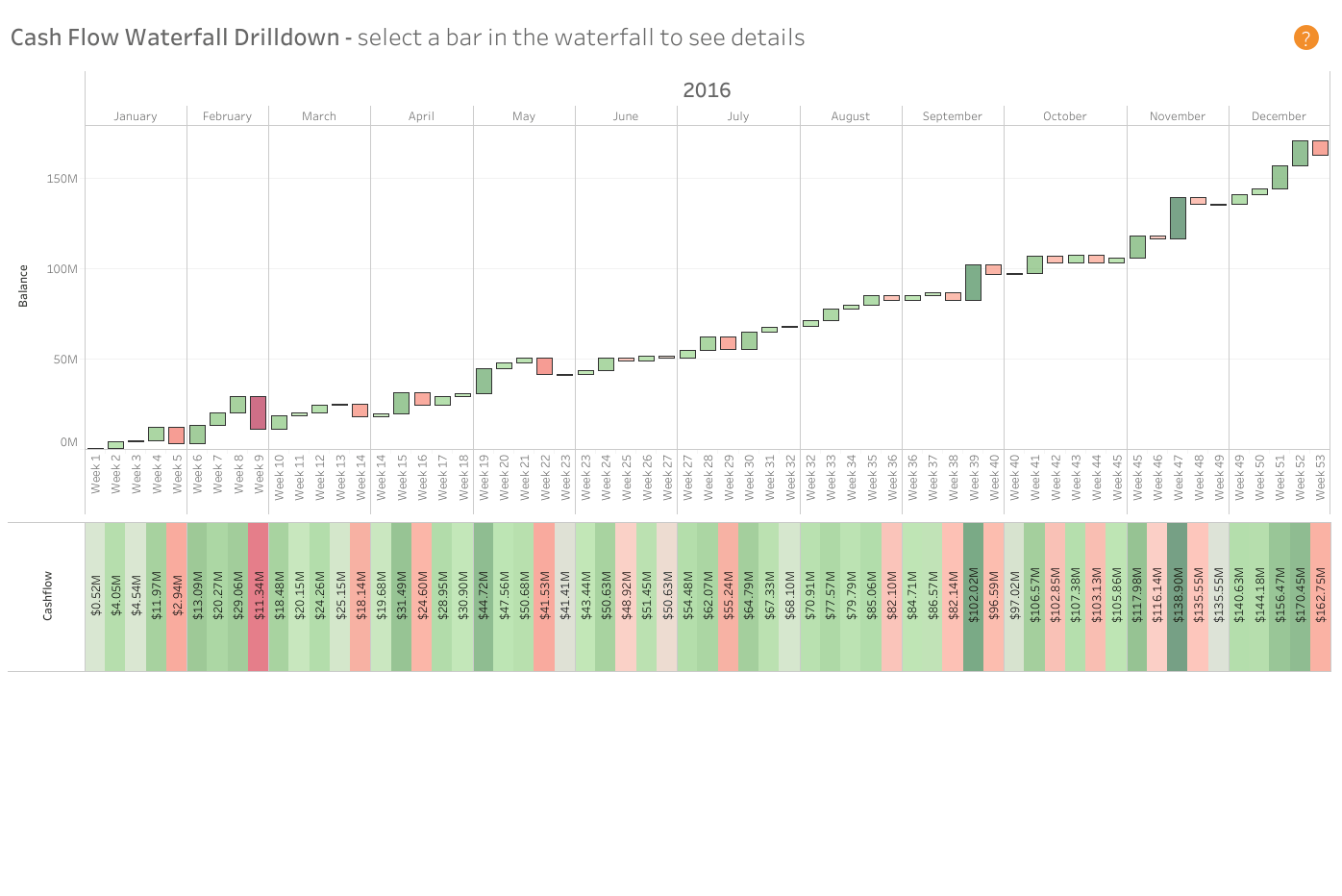Select the dark red Week 9 waterfall bar
1342x896 pixels.
(x=258, y=412)
